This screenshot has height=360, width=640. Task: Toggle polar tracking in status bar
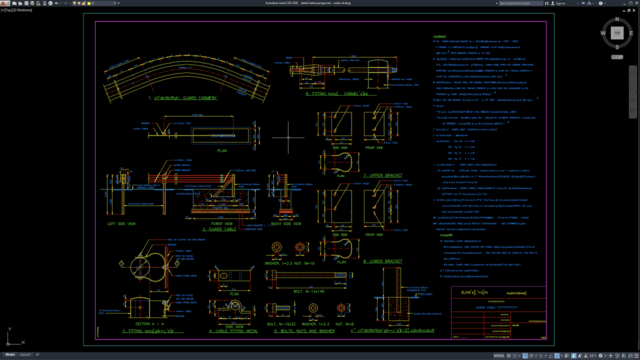coord(531,356)
